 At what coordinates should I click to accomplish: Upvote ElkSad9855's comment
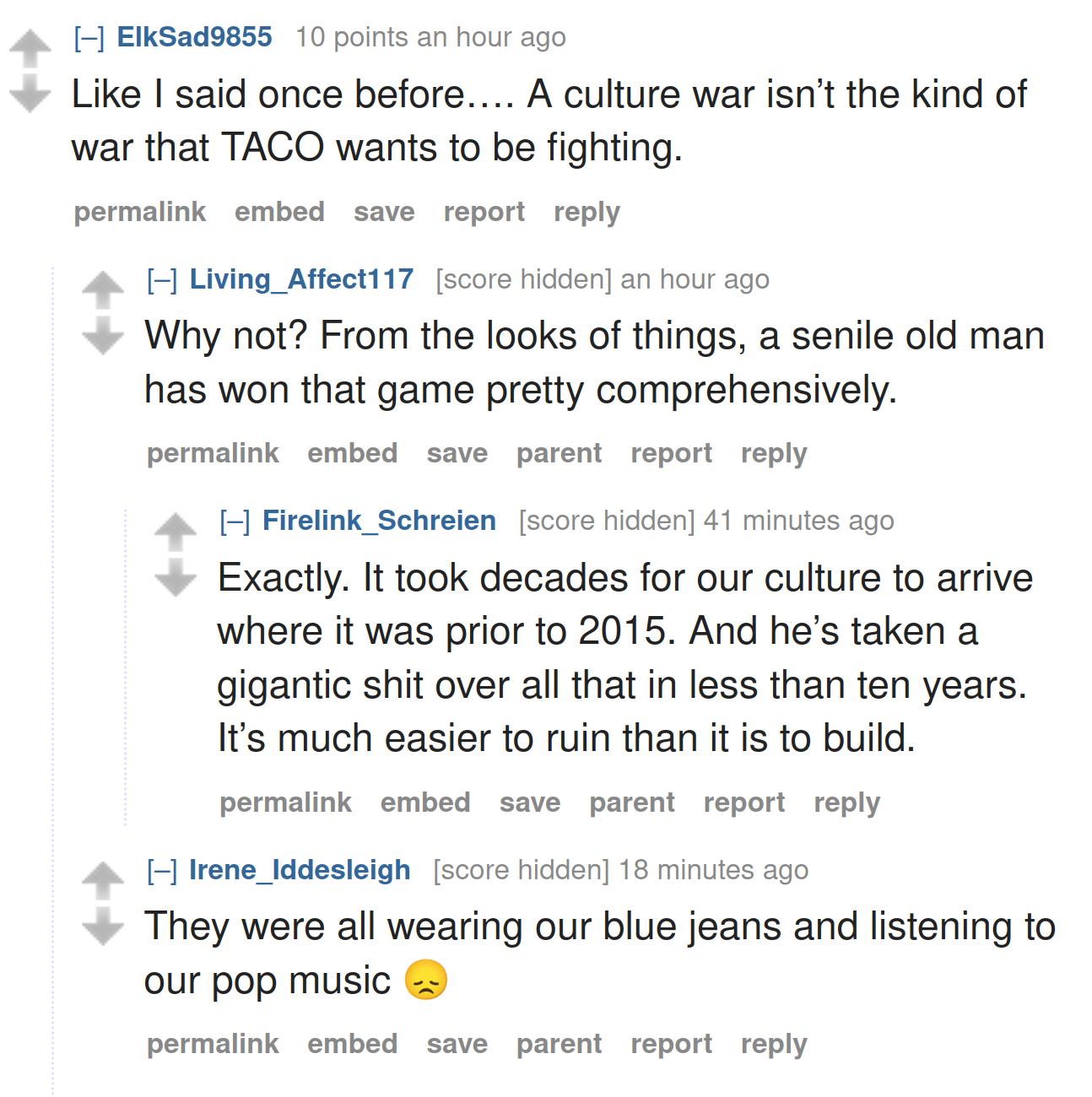(x=30, y=49)
